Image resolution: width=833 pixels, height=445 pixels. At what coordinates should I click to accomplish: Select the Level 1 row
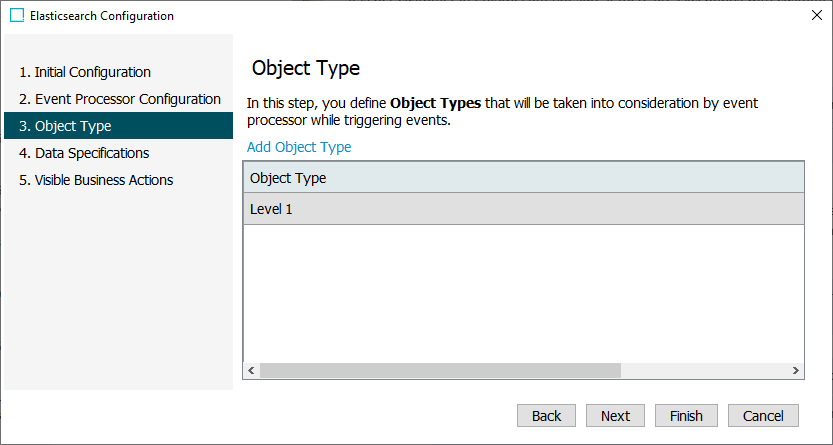pyautogui.click(x=523, y=209)
